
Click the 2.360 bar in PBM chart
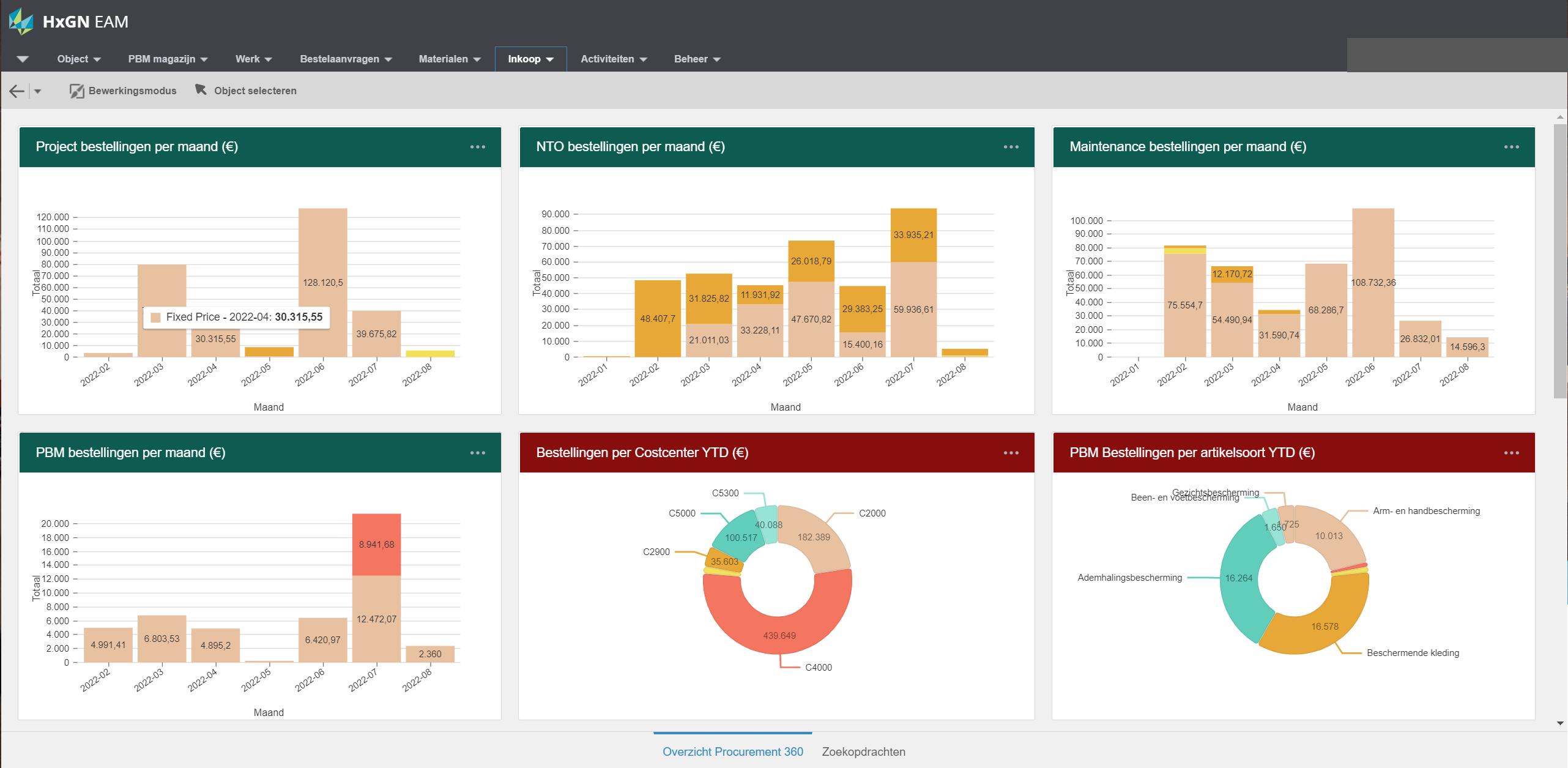coord(430,654)
